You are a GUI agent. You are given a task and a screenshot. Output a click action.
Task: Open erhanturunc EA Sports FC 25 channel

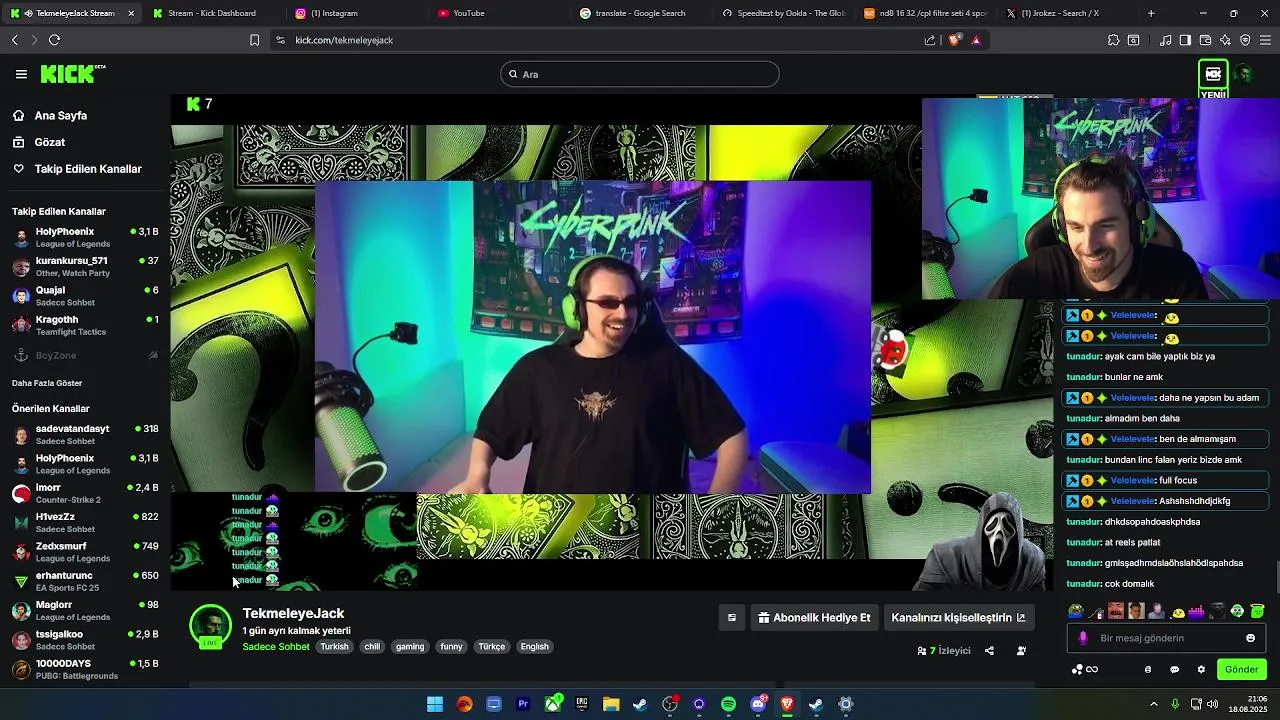coord(85,581)
